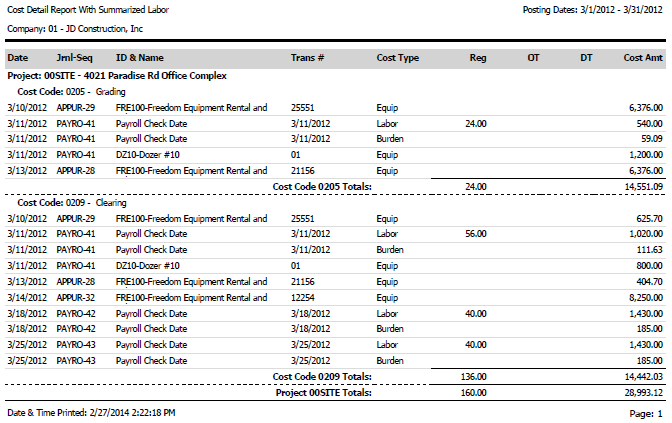Click the 540.00 labor cost amount

tap(649, 123)
